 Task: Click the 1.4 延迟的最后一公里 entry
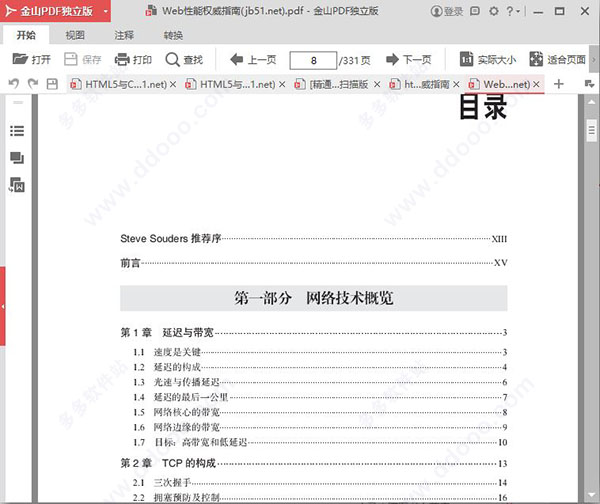(x=320, y=397)
